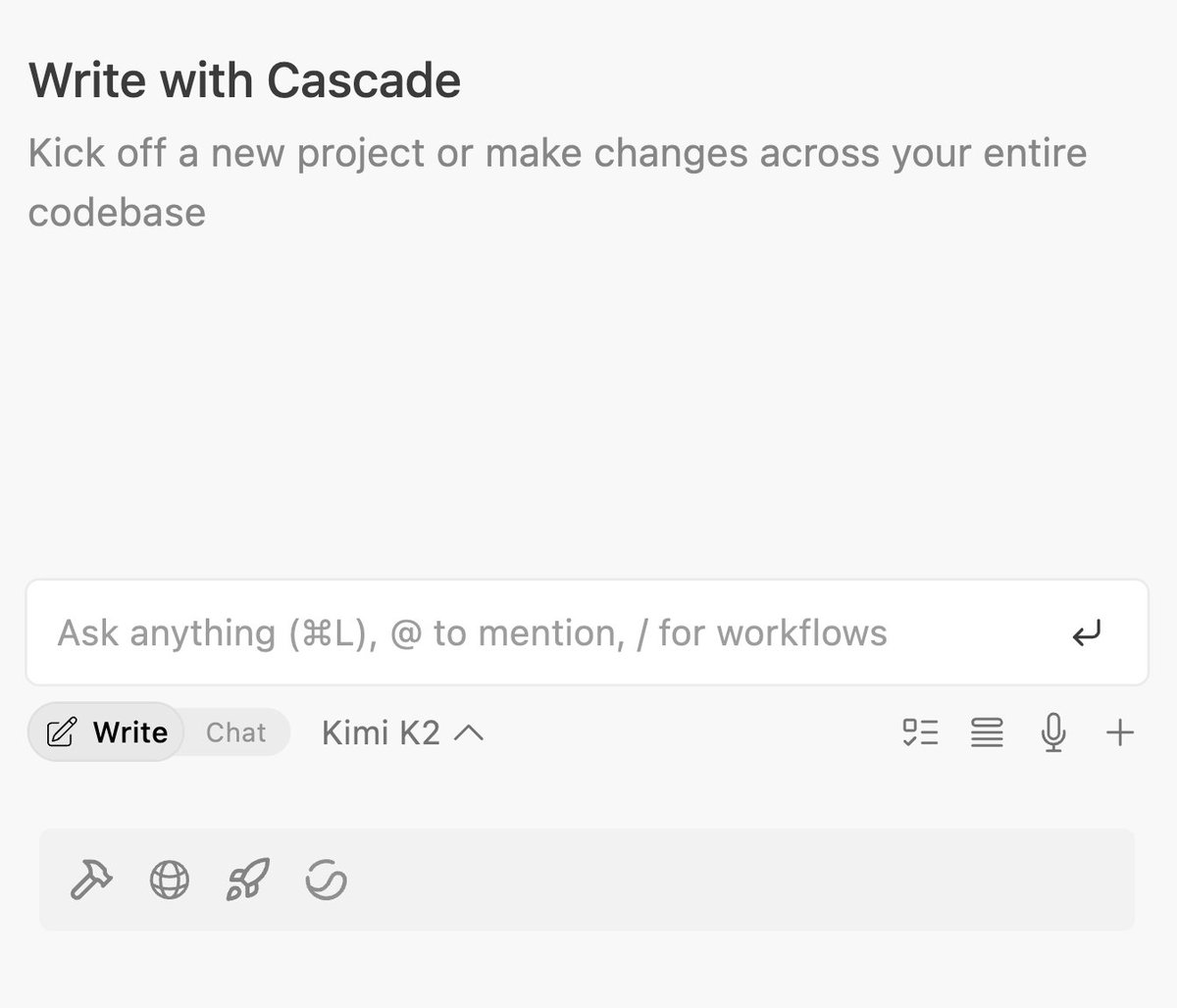Viewport: 1177px width, 1008px height.
Task: Focus the Ask anything input field
Action: pyautogui.click(x=587, y=632)
